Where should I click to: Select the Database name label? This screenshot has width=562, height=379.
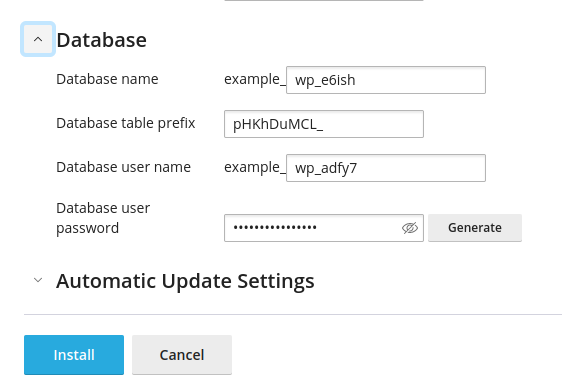107,79
